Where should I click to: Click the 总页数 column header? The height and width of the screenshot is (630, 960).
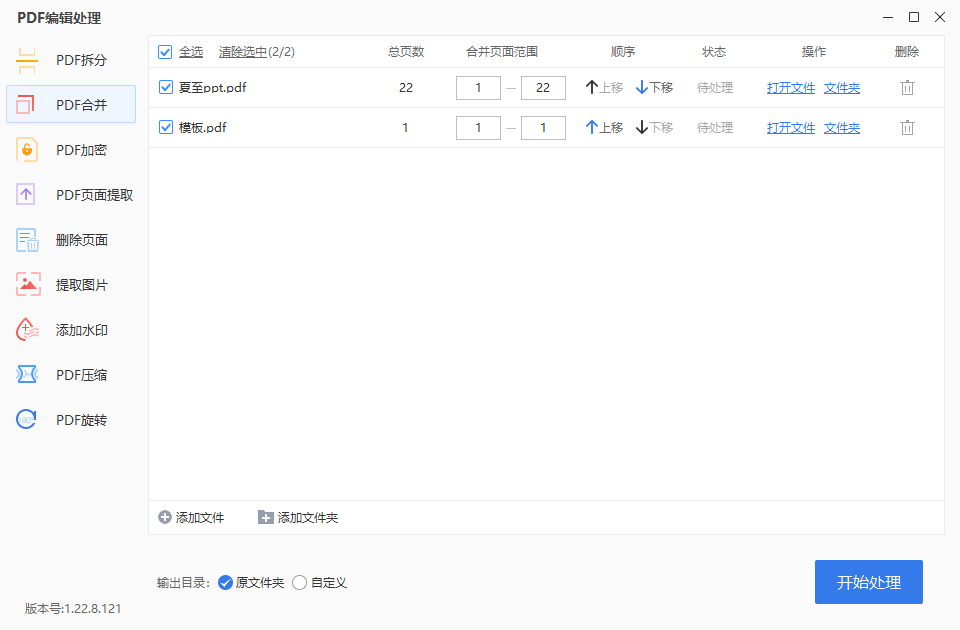406,51
